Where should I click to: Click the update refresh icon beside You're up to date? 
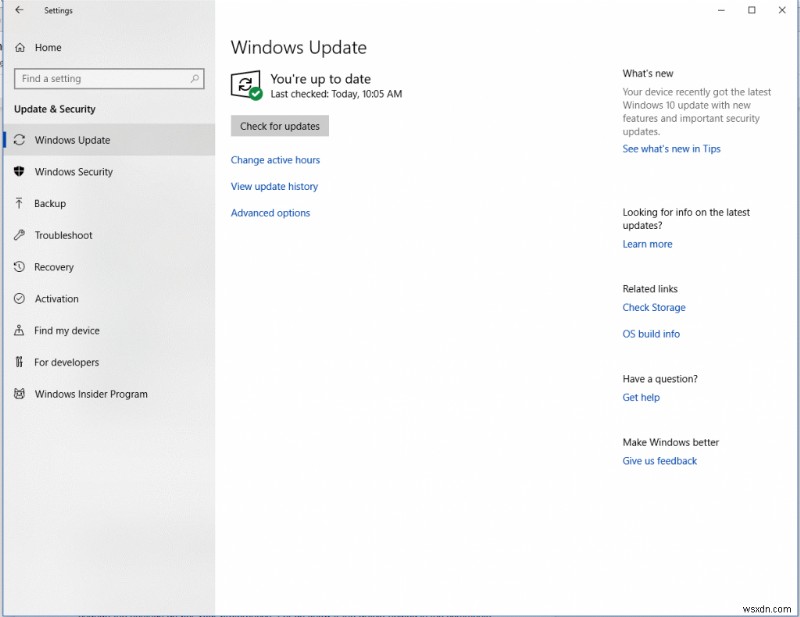245,84
